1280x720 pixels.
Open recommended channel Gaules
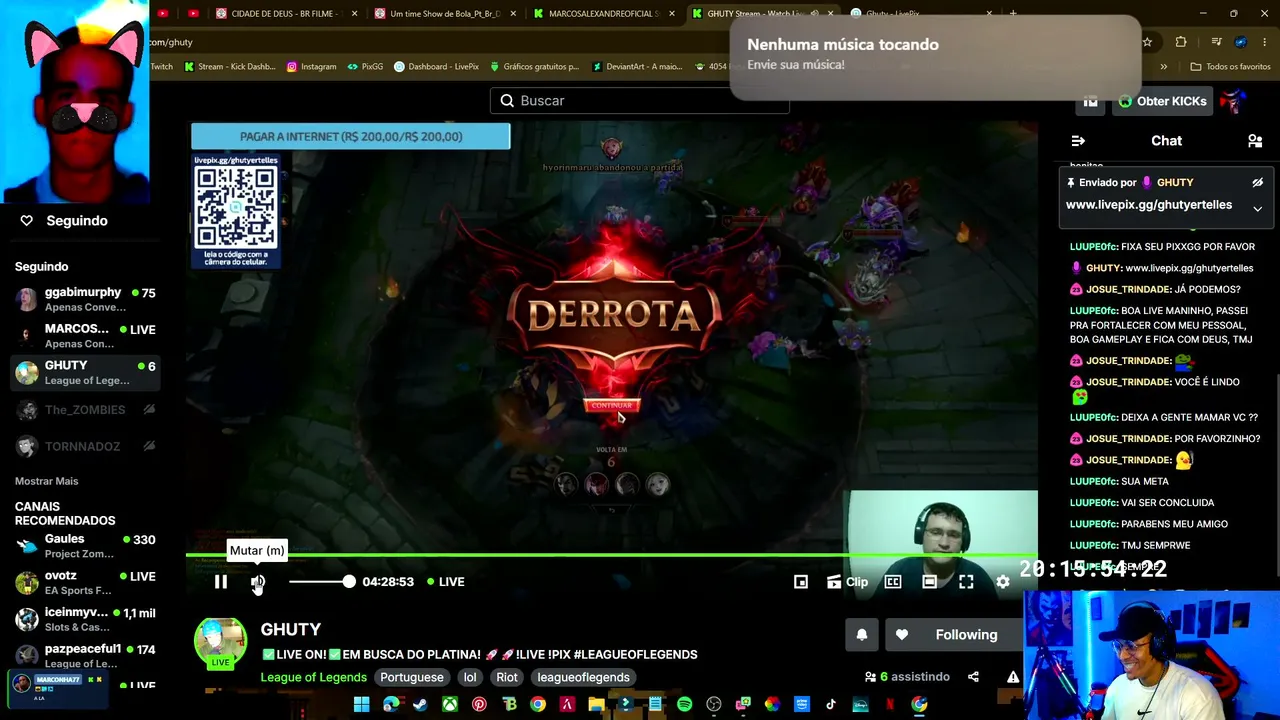(85, 546)
